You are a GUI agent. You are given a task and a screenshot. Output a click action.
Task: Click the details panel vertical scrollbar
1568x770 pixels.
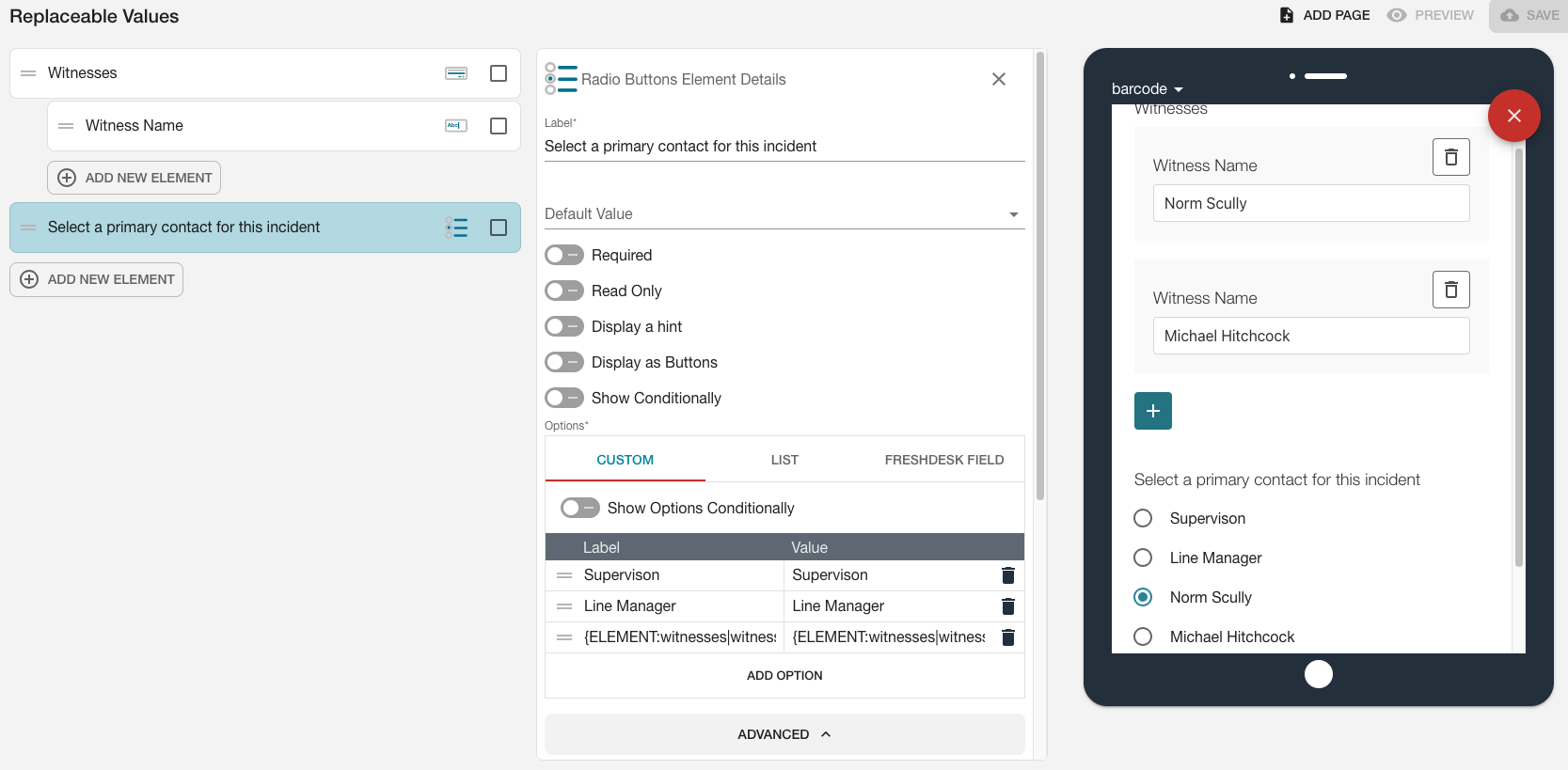point(1040,275)
